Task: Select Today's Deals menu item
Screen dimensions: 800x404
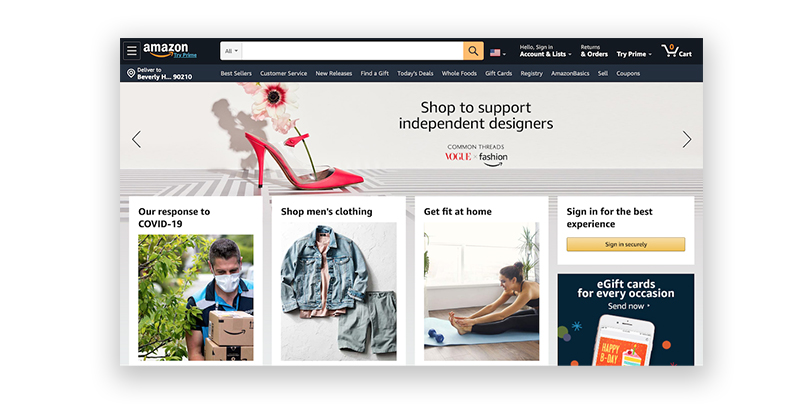Action: [415, 73]
